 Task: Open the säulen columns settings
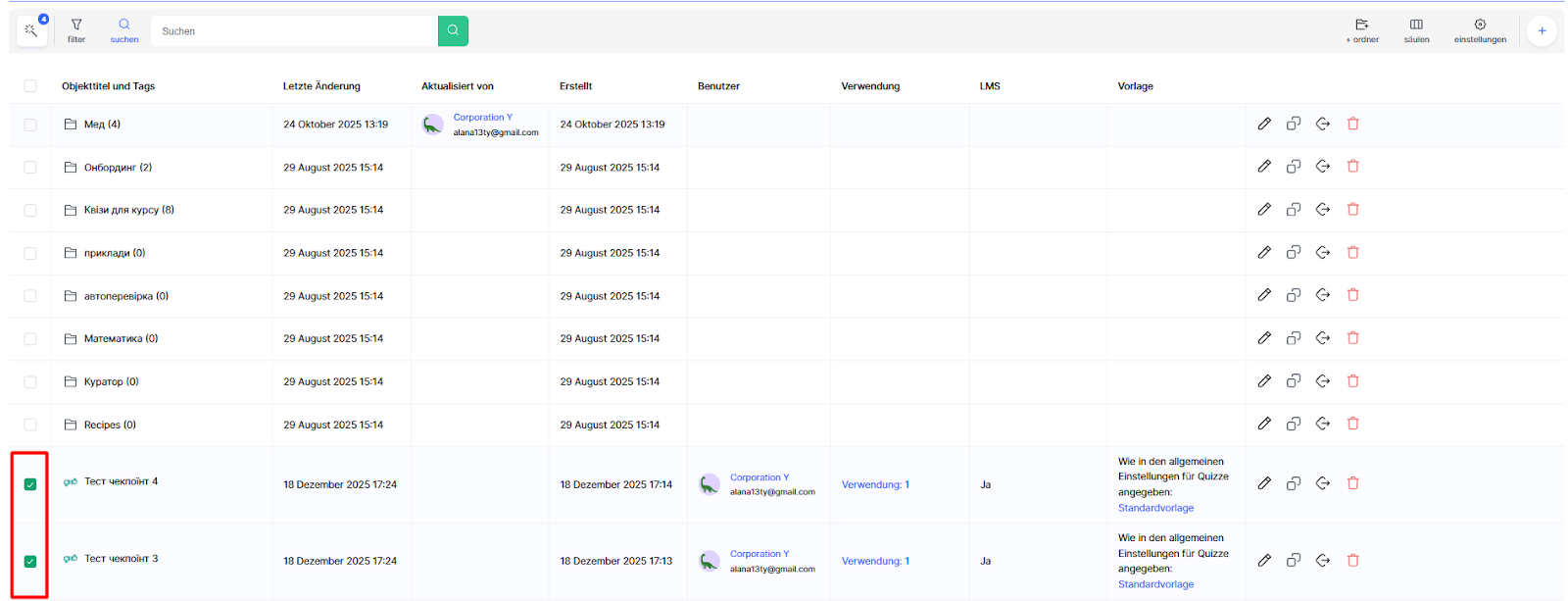1416,30
